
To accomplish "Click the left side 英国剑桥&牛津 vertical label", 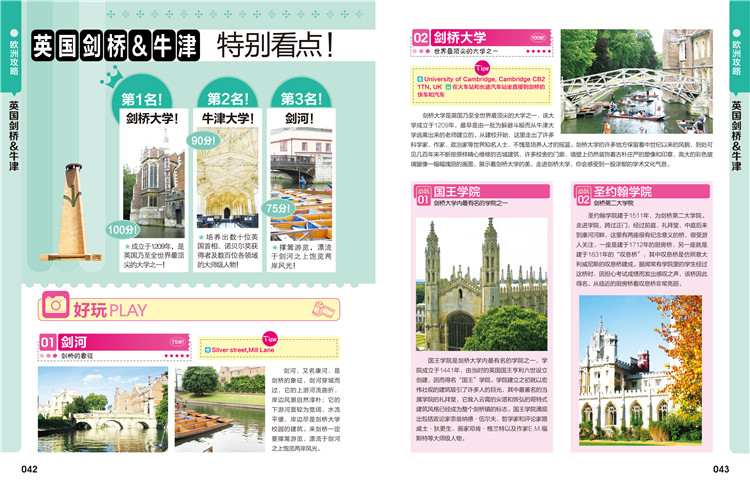I will pyautogui.click(x=14, y=136).
